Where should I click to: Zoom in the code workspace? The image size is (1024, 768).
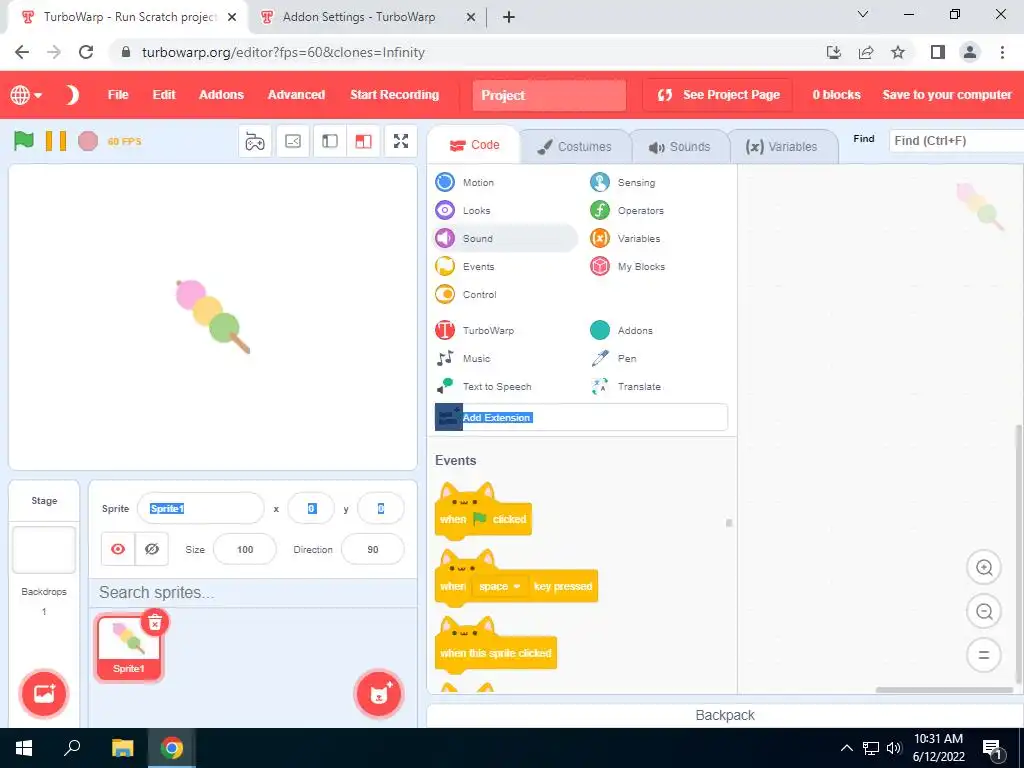(x=984, y=568)
